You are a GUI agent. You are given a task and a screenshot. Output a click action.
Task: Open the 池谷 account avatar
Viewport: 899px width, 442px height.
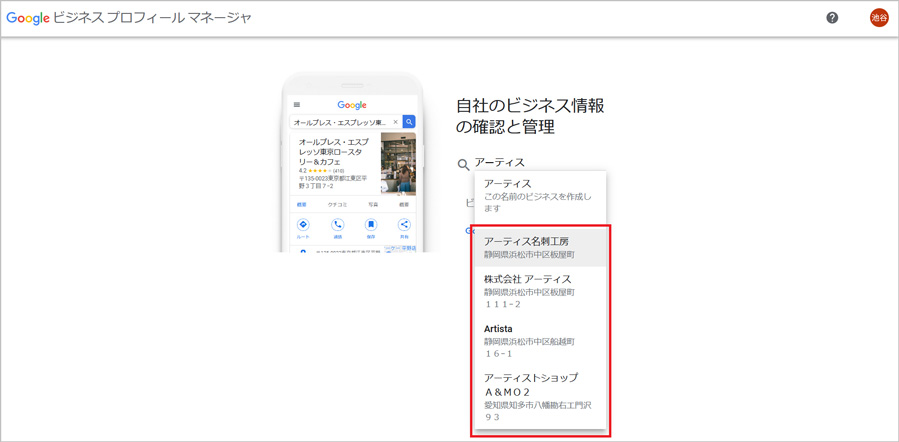(x=878, y=18)
